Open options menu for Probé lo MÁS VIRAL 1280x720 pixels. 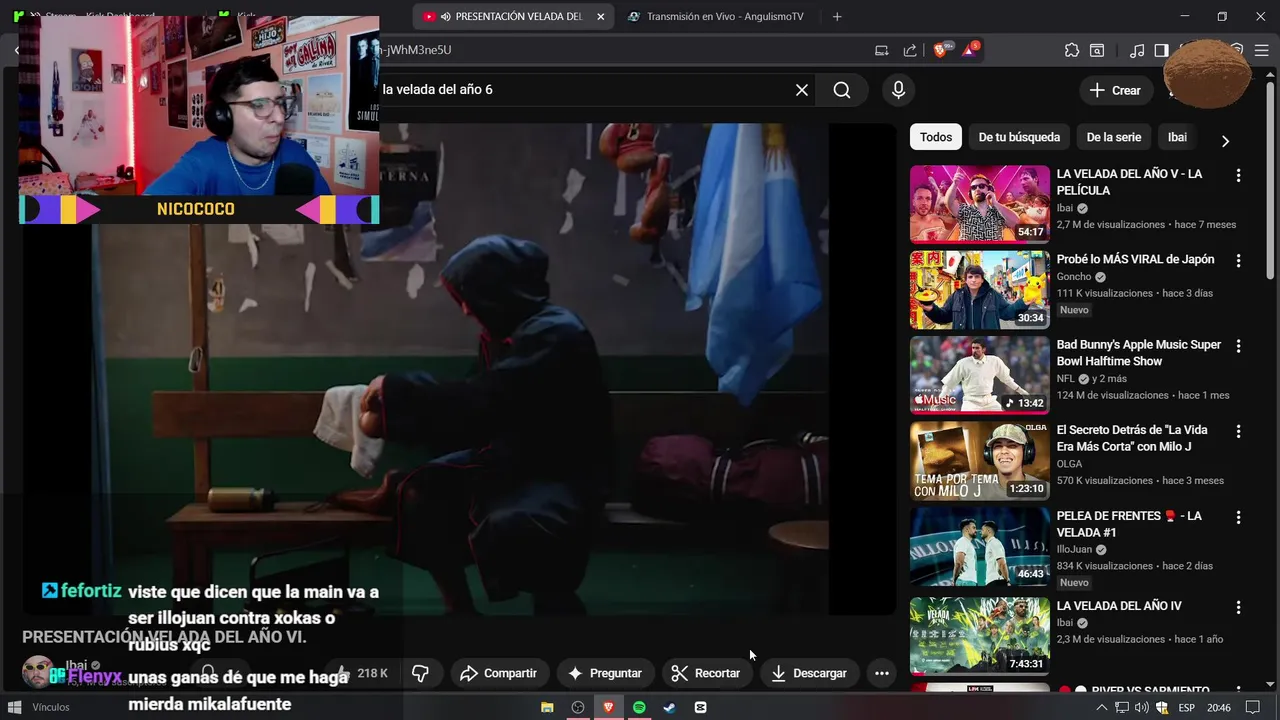(1238, 260)
